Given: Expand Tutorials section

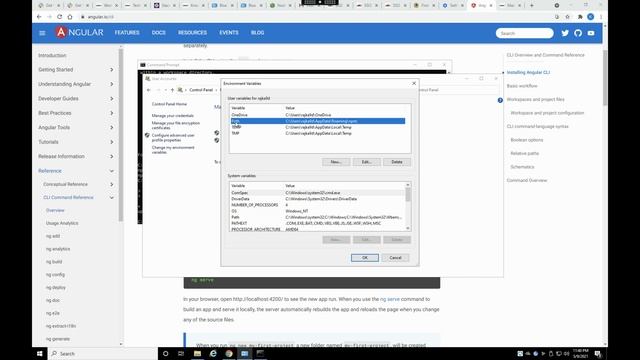Looking at the screenshot, I should [x=111, y=142].
